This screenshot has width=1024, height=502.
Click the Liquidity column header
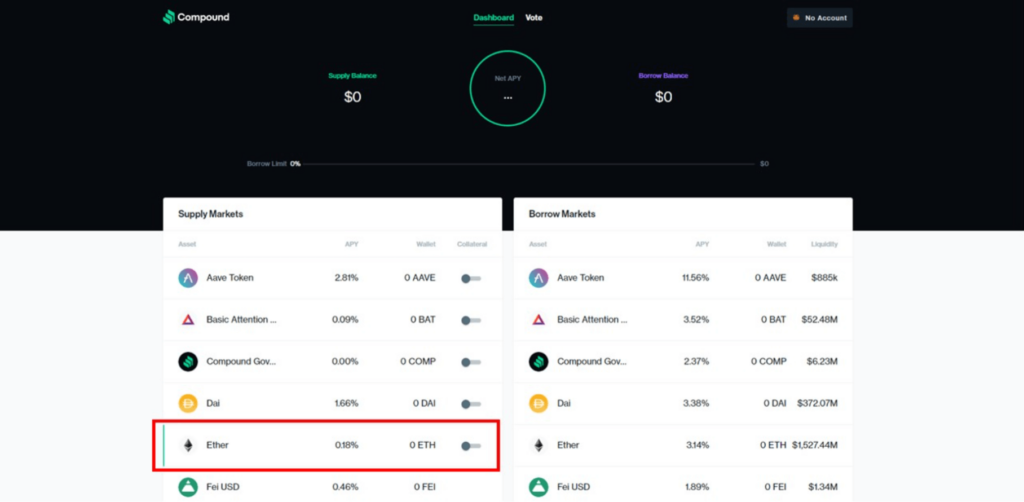pyautogui.click(x=824, y=244)
